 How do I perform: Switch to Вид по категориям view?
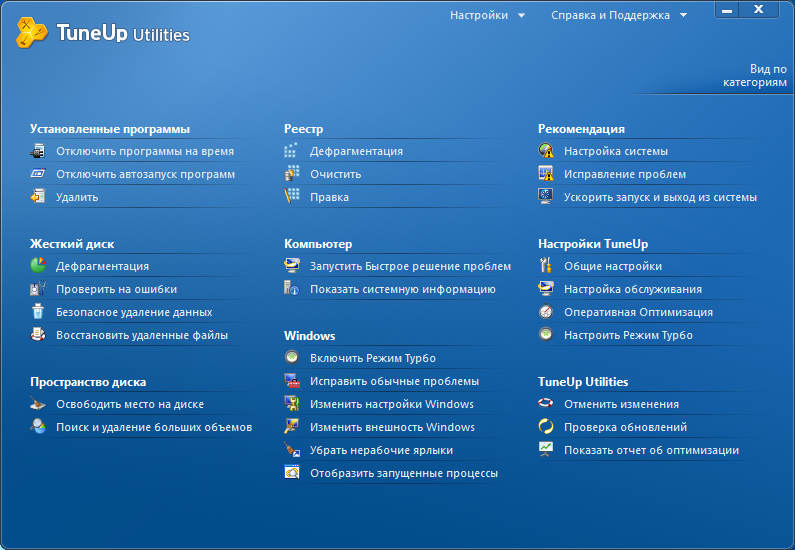click(x=755, y=76)
